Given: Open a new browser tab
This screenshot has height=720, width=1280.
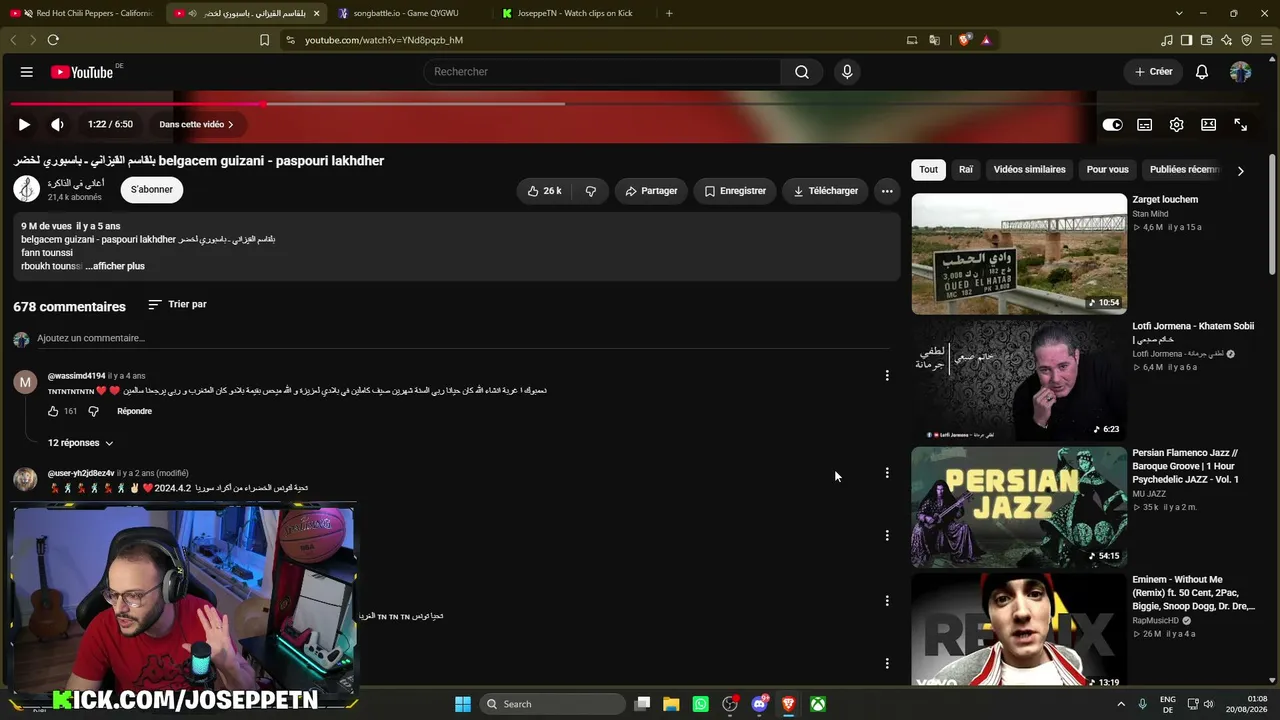Looking at the screenshot, I should coord(669,13).
